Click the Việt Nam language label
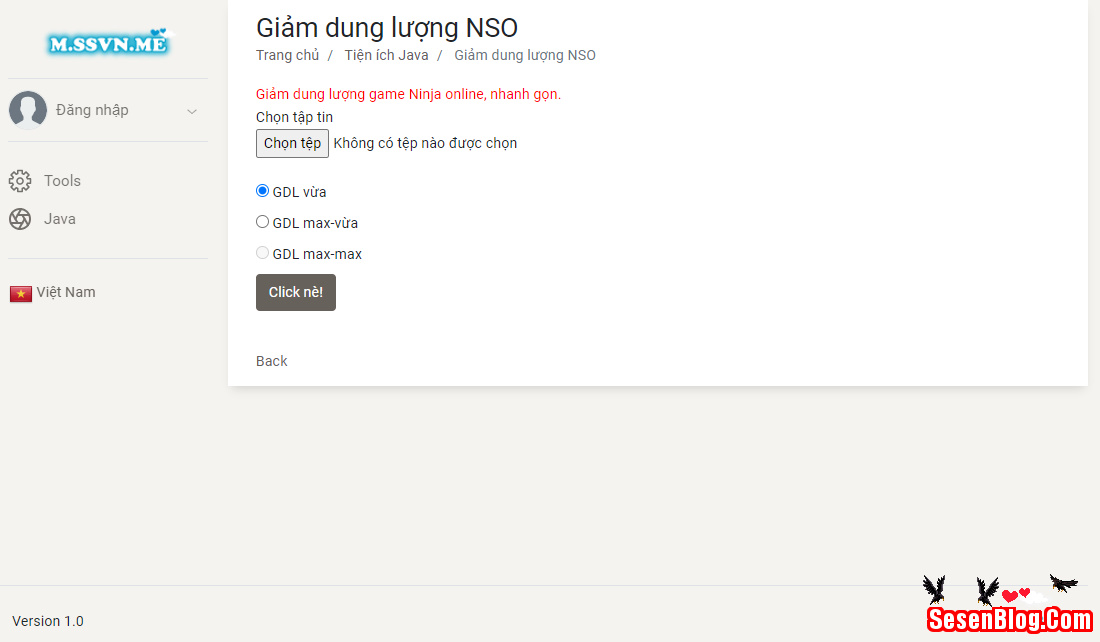 pos(66,292)
